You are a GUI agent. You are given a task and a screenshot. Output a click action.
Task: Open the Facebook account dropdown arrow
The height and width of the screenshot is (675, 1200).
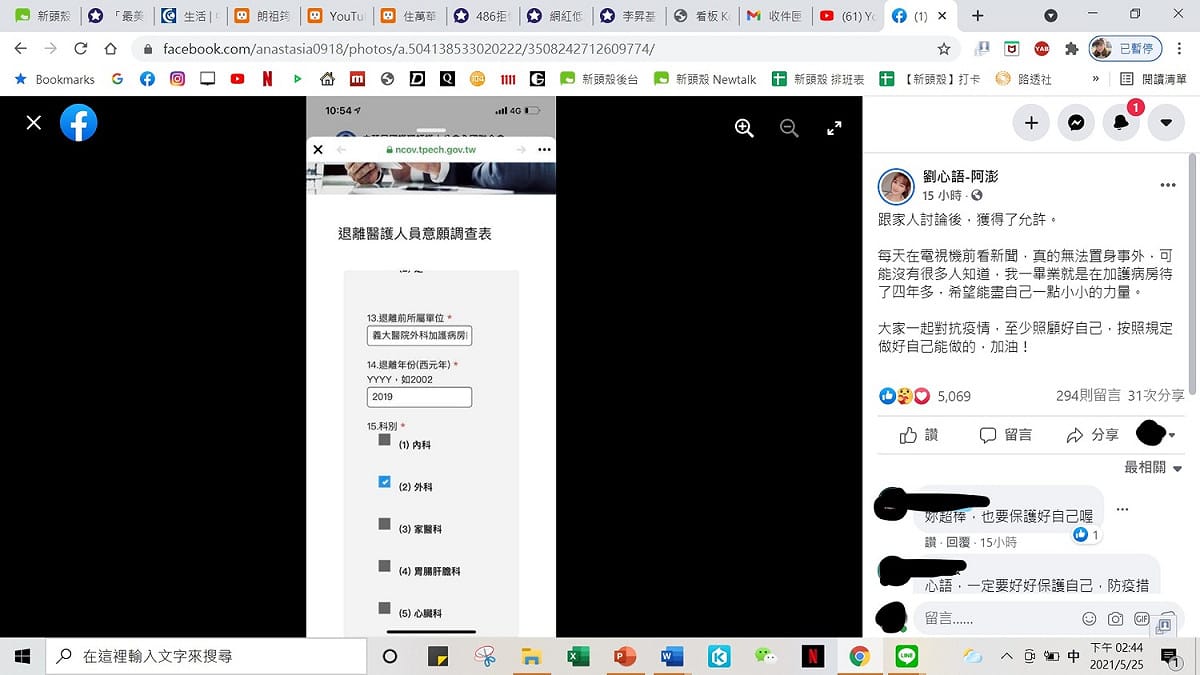(1166, 123)
